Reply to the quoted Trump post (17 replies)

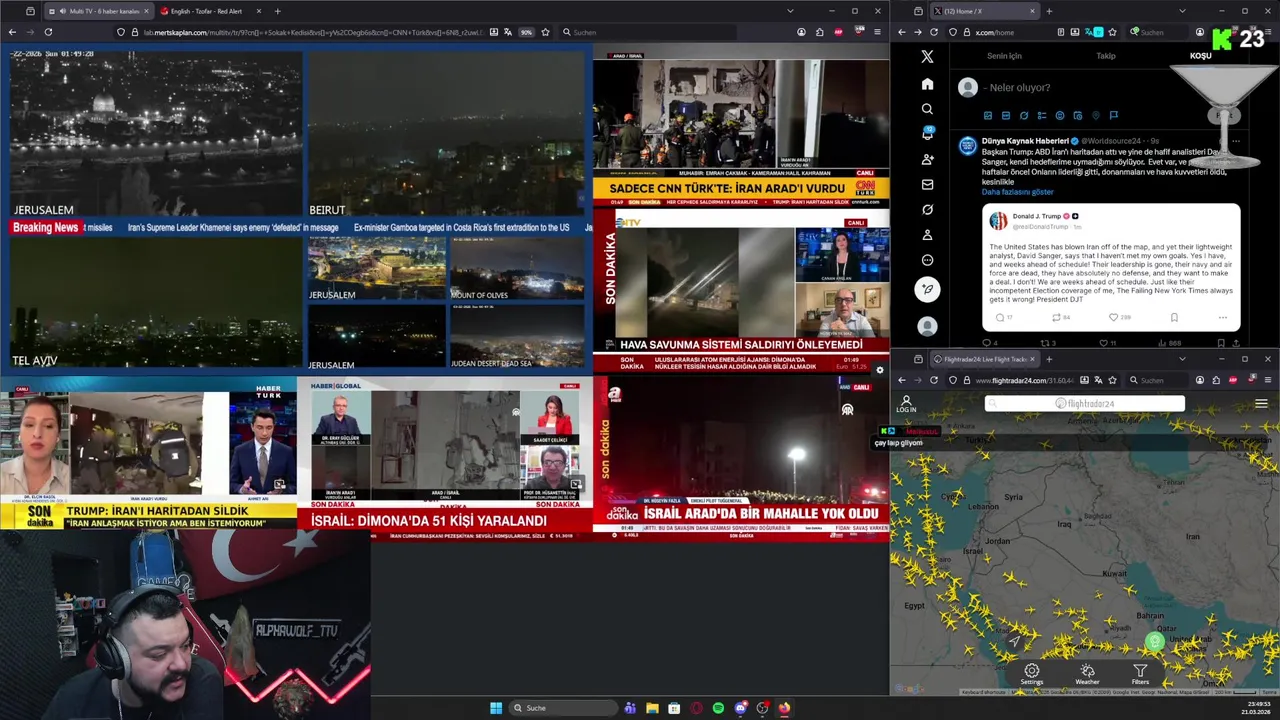pyautogui.click(x=1000, y=317)
